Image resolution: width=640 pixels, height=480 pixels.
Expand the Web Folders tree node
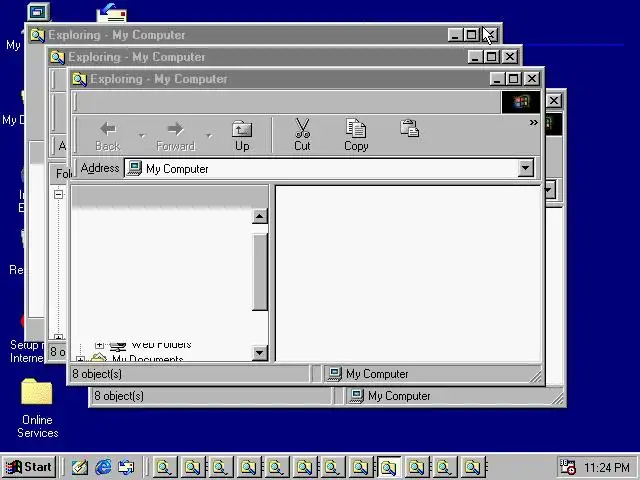[x=99, y=345]
